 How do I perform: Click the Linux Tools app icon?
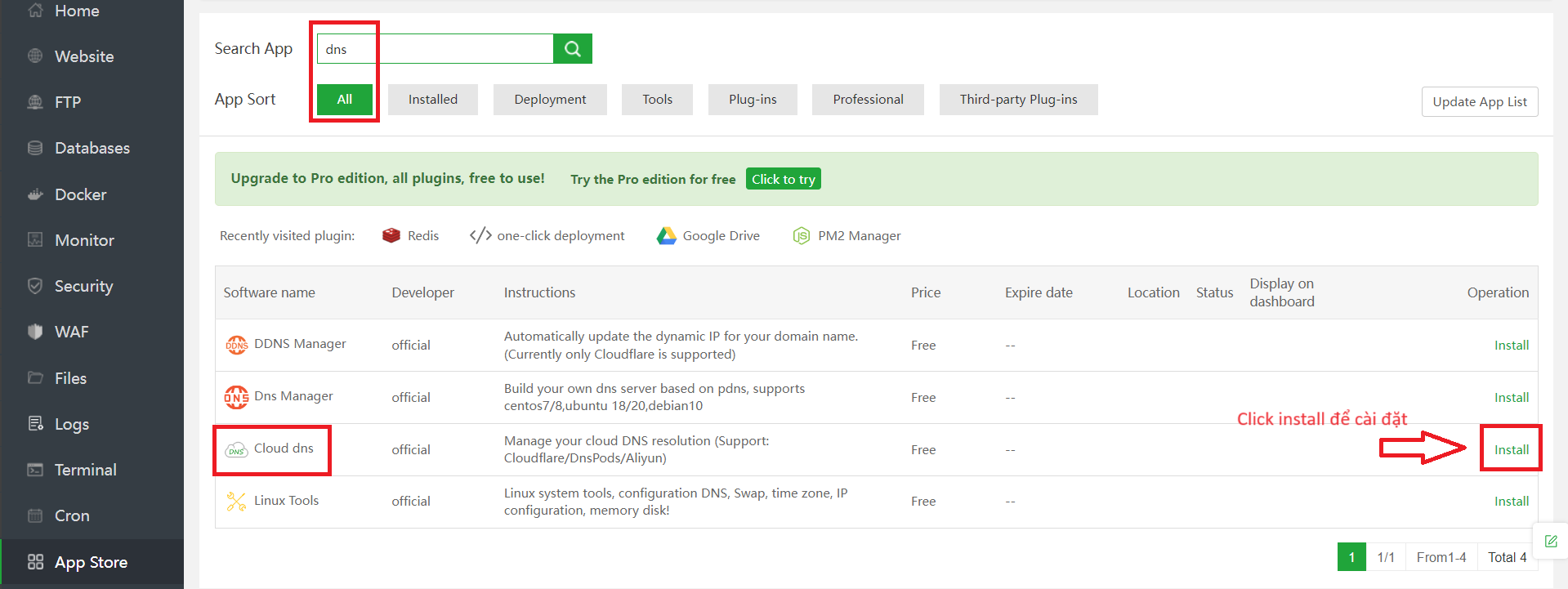[236, 502]
